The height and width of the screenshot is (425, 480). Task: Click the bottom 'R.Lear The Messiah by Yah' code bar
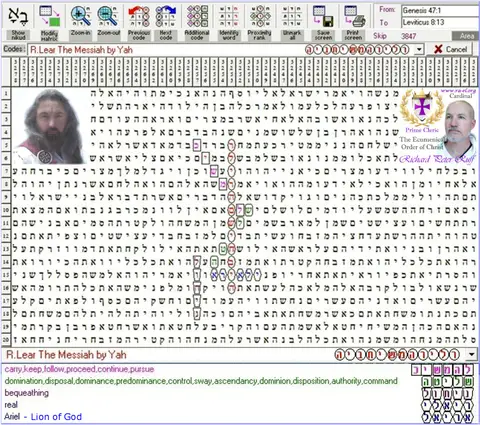click(234, 355)
